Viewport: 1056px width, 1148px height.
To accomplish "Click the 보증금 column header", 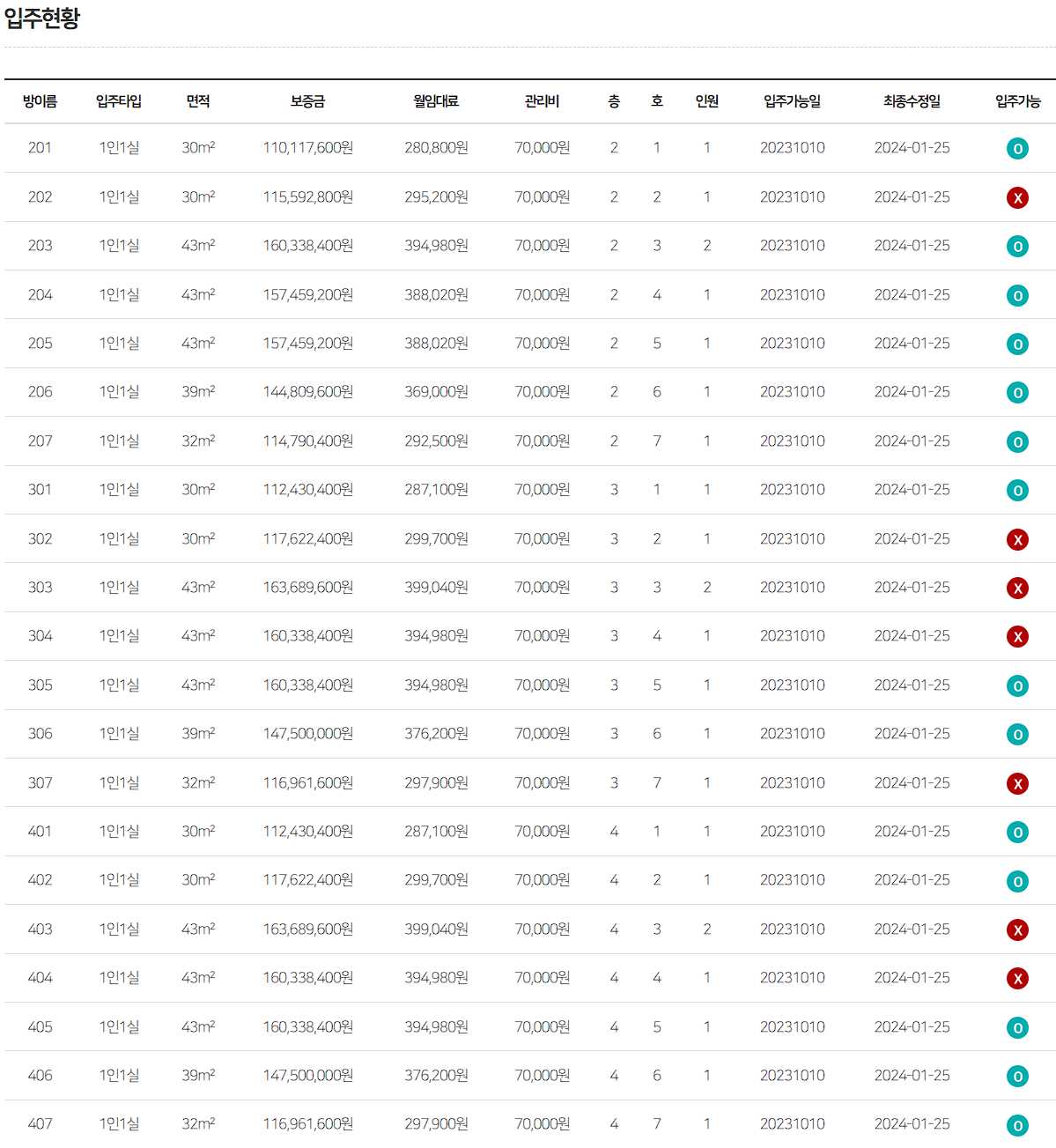I will [307, 101].
